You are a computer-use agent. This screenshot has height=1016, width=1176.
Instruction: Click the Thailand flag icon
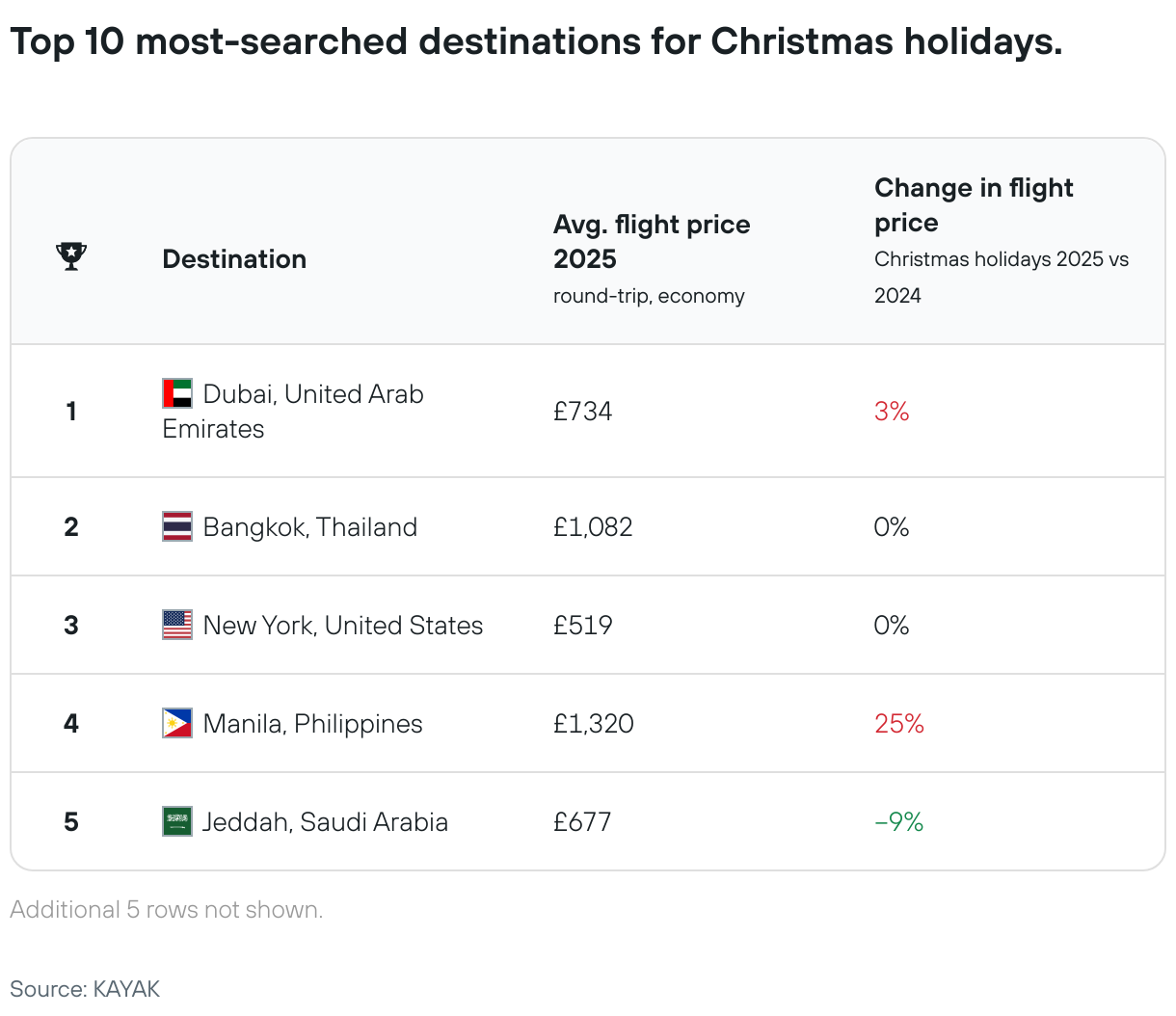pos(177,526)
